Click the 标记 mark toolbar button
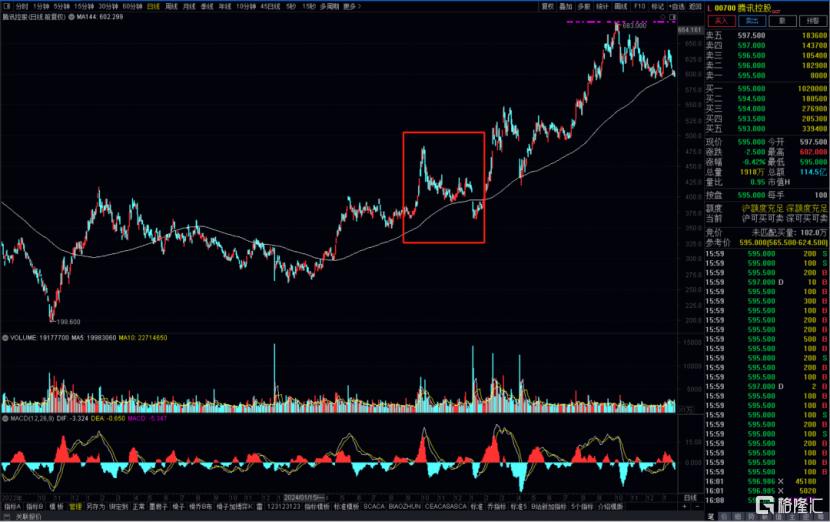 click(x=657, y=6)
